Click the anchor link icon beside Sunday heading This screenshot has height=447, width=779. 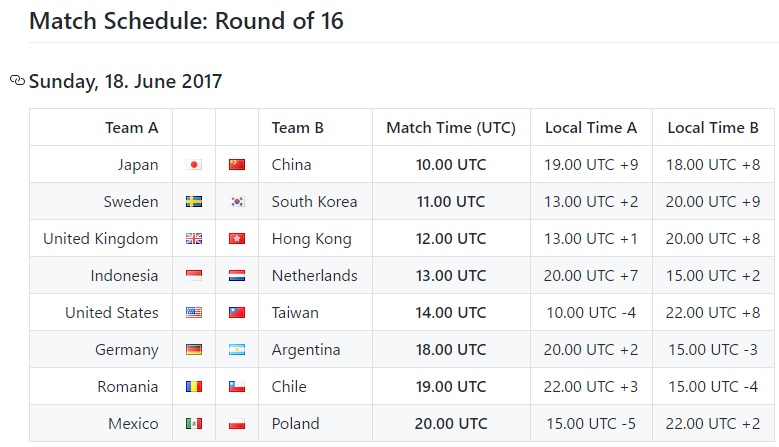(17, 80)
